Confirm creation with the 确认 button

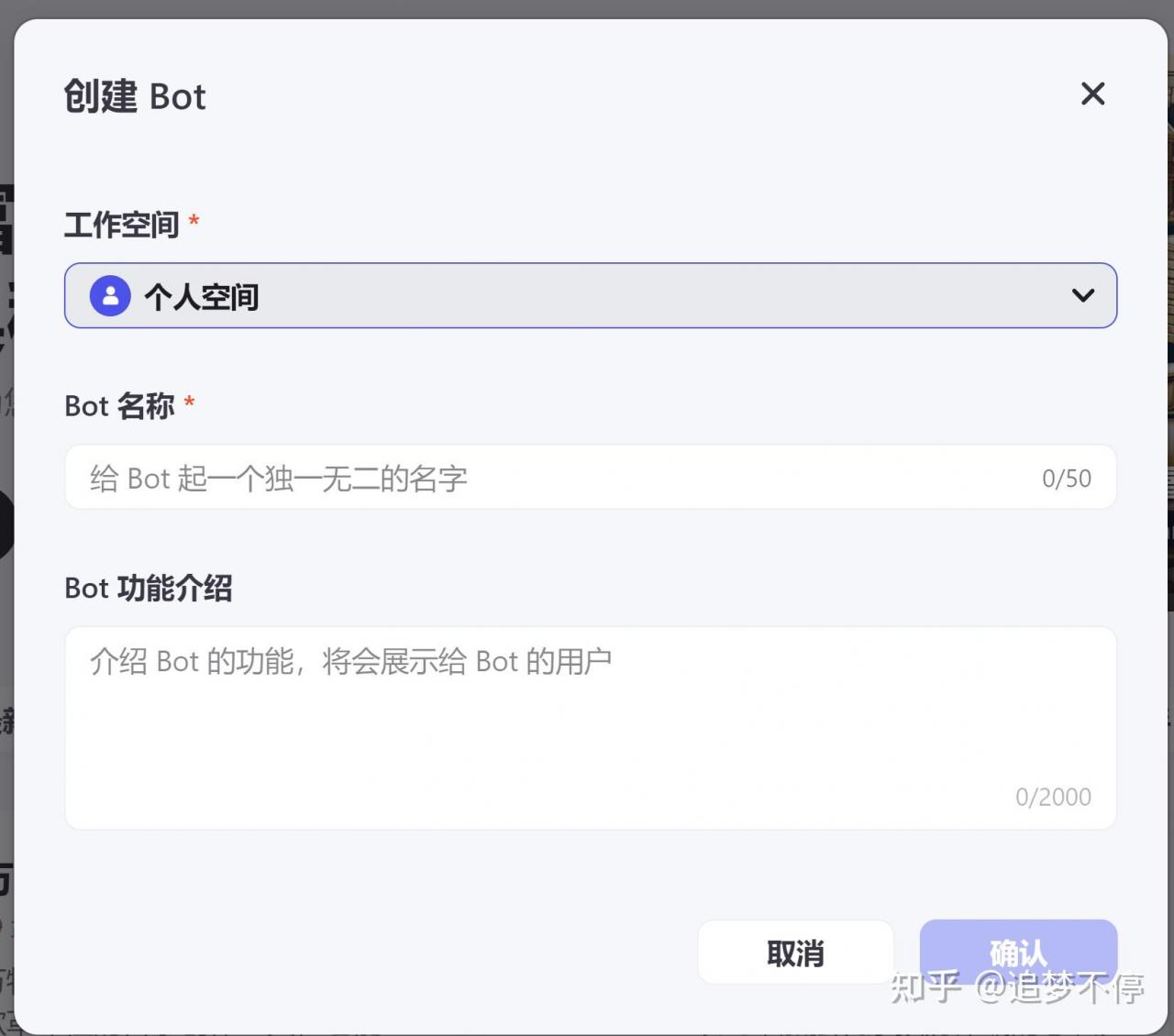coord(1018,953)
